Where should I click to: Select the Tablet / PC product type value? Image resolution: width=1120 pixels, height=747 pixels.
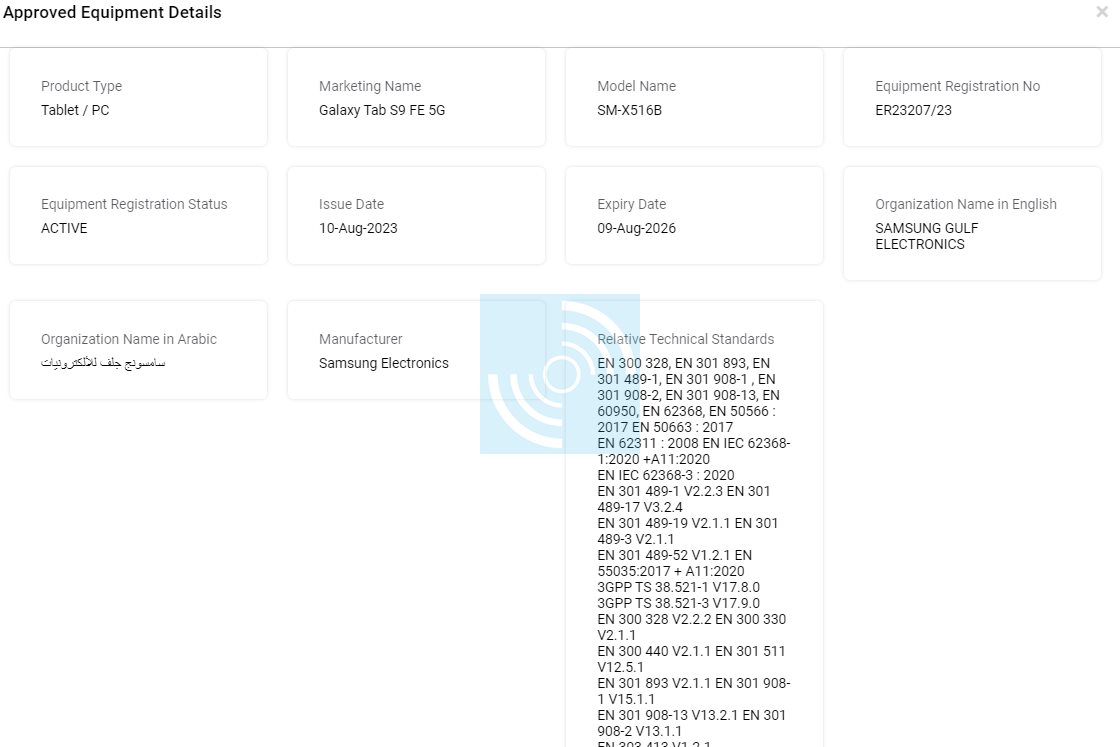coord(75,110)
